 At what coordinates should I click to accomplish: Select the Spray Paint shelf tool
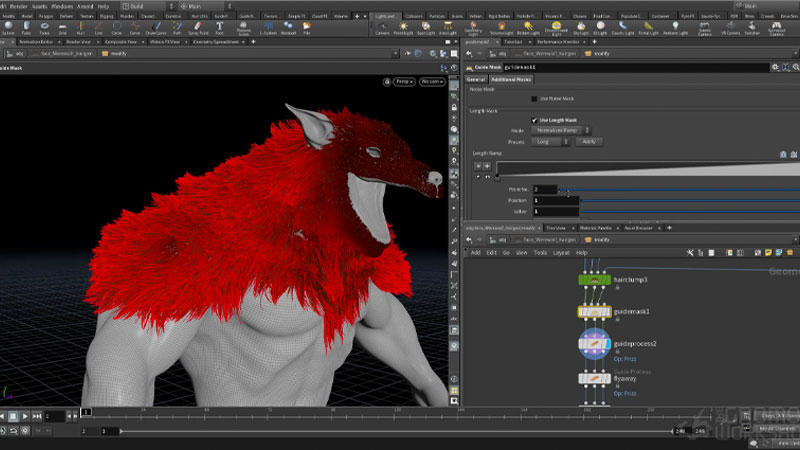[198, 28]
